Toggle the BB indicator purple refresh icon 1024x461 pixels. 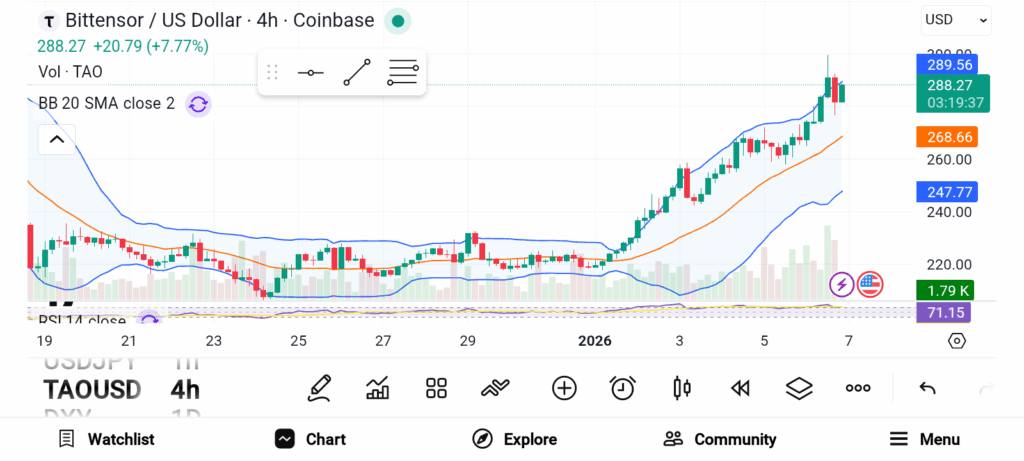(x=198, y=103)
